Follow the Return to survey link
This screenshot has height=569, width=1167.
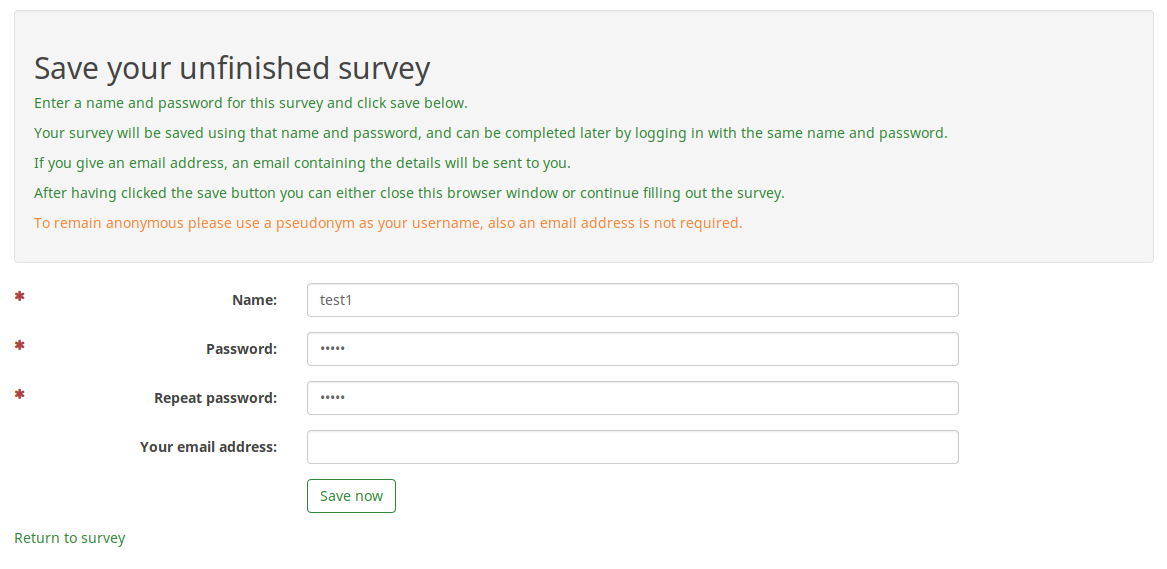click(x=70, y=538)
